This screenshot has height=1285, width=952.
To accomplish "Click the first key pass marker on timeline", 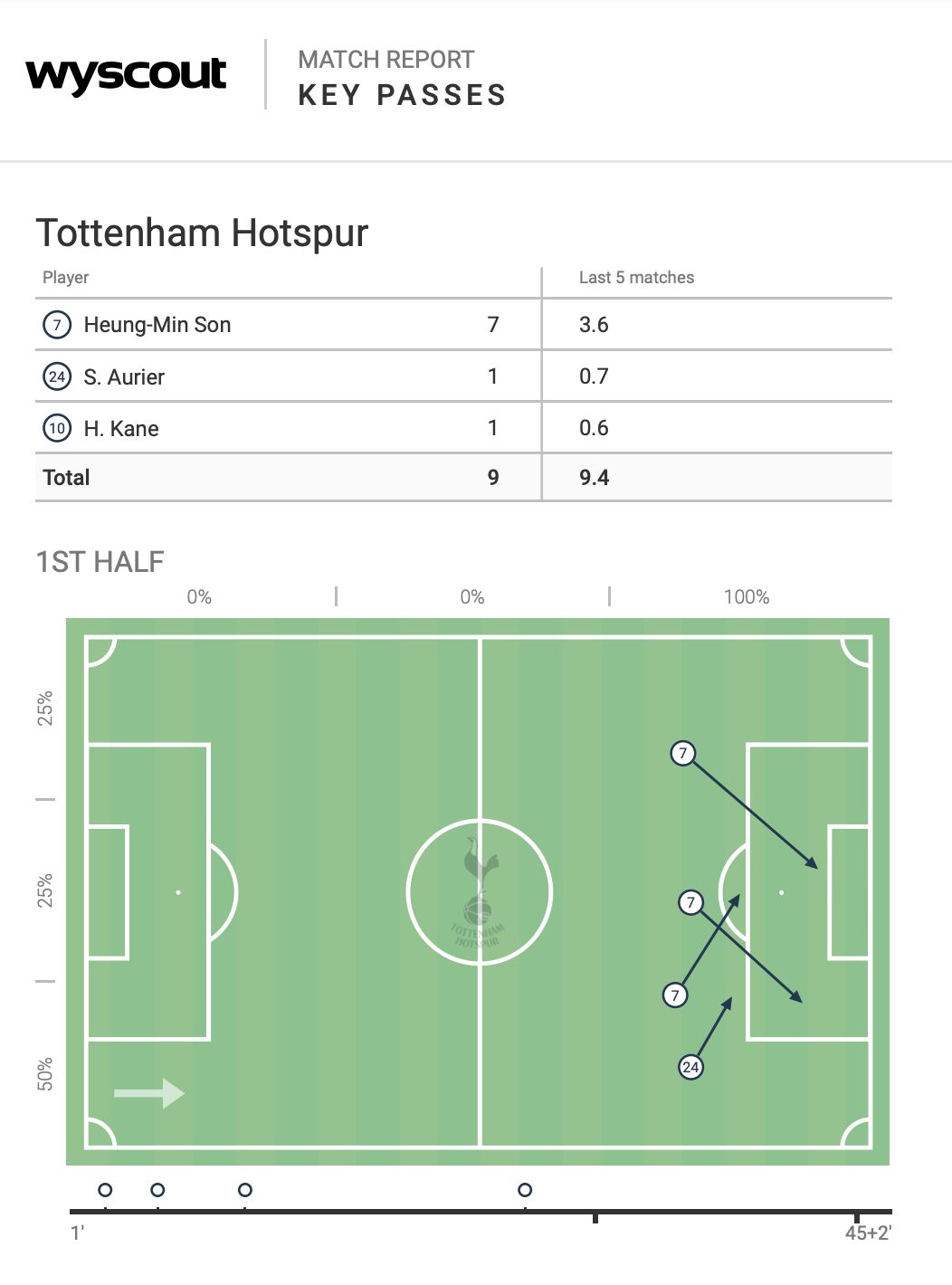I will 105,1190.
